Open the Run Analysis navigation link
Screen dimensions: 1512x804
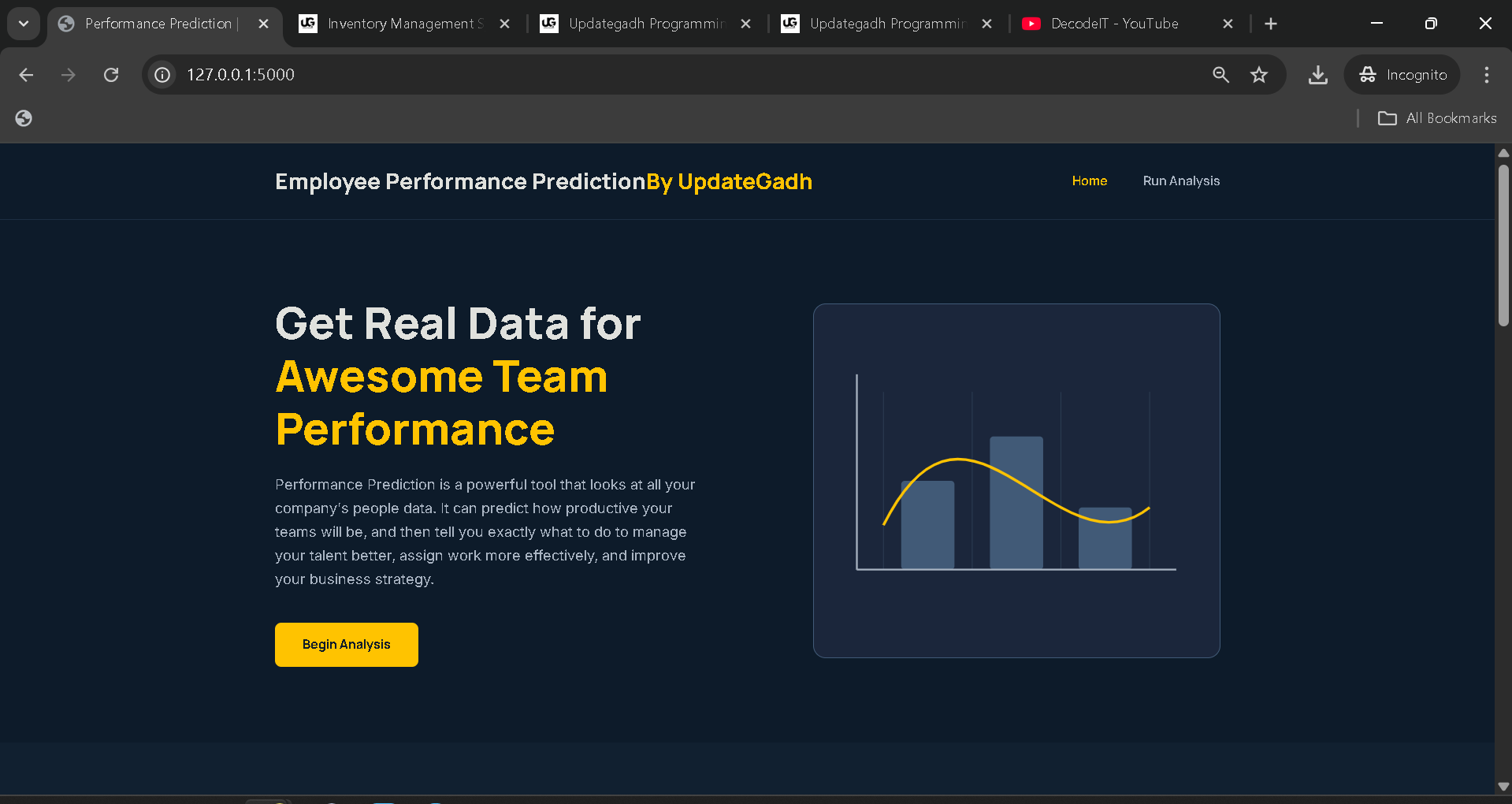[x=1181, y=181]
